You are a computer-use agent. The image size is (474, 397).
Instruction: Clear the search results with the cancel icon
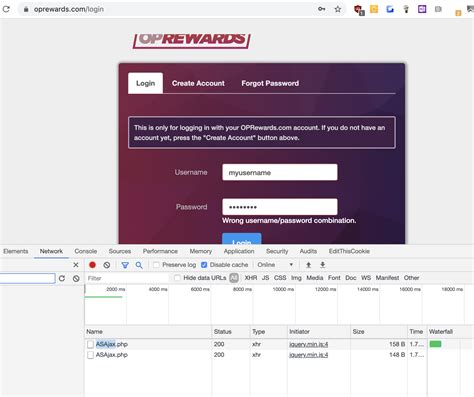tap(76, 278)
